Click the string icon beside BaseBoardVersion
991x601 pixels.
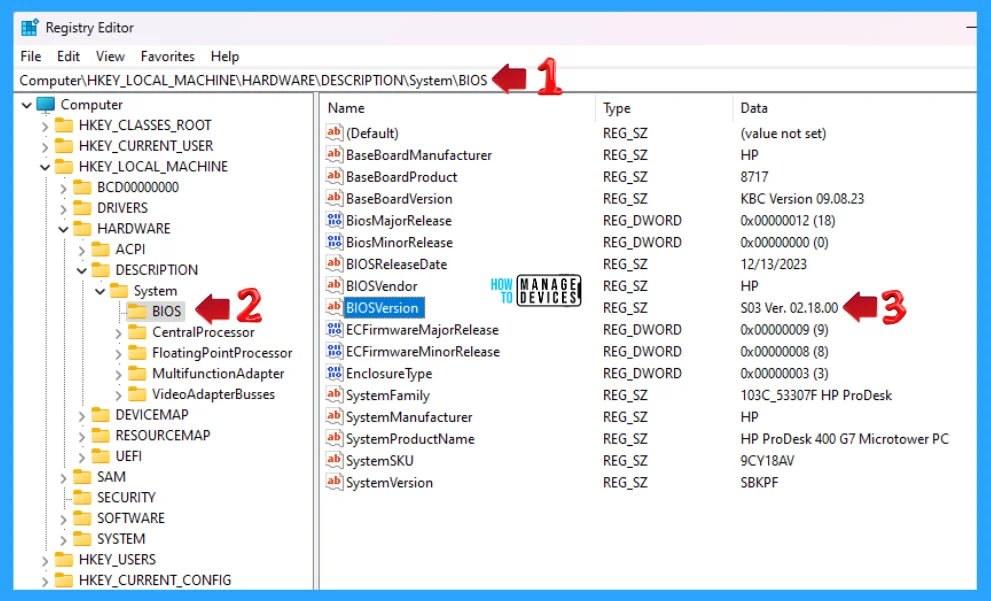pos(334,198)
